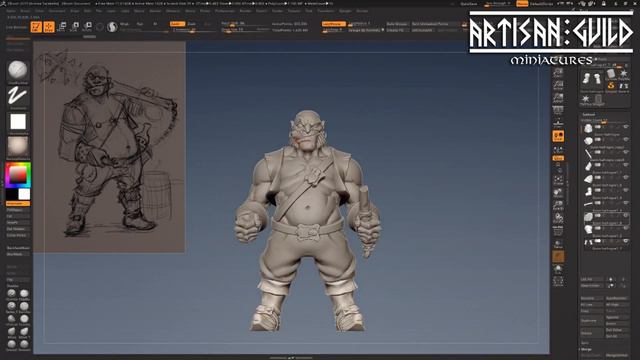Click the QuickSave button
The height and width of the screenshot is (360, 640).
(469, 4)
